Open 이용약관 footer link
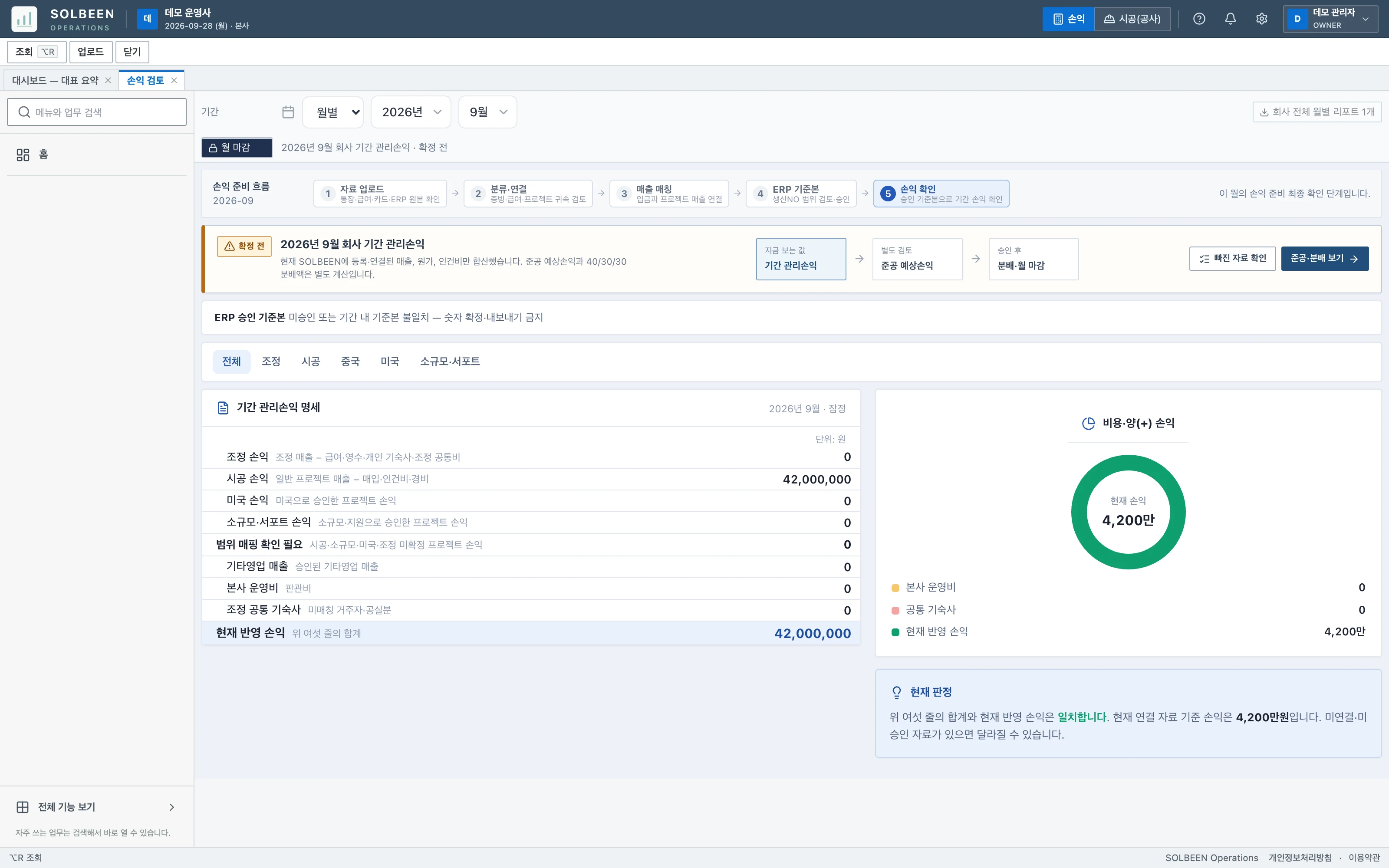Viewport: 1389px width, 868px height. pyautogui.click(x=1364, y=858)
